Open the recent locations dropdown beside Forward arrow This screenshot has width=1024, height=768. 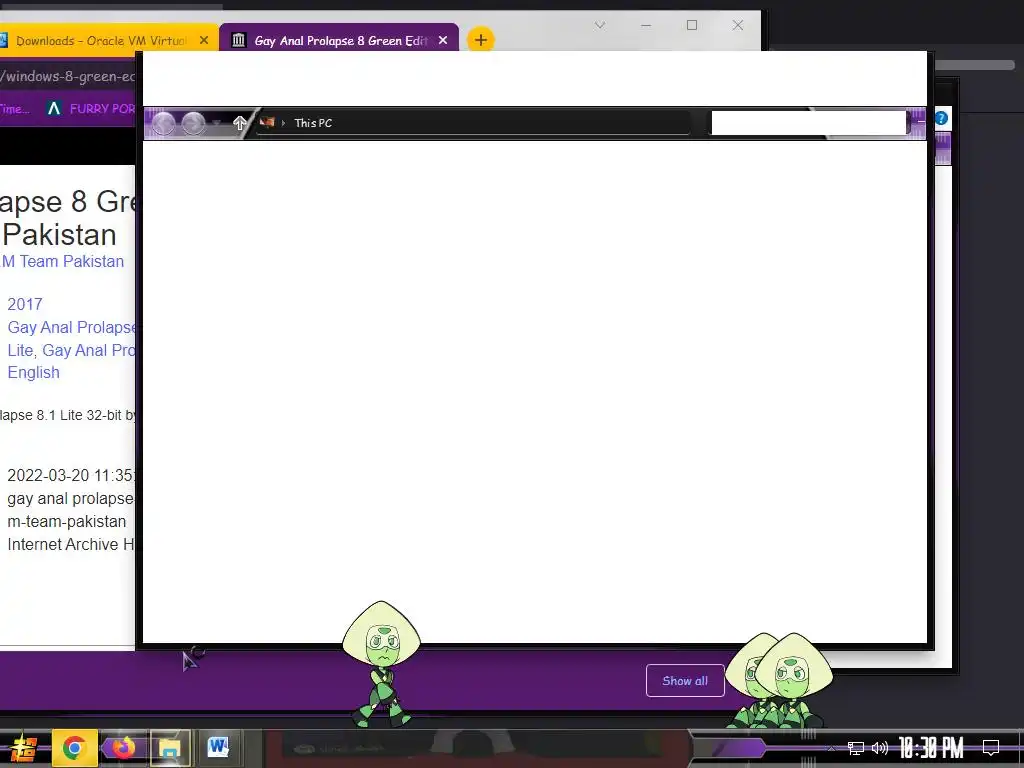(x=216, y=123)
